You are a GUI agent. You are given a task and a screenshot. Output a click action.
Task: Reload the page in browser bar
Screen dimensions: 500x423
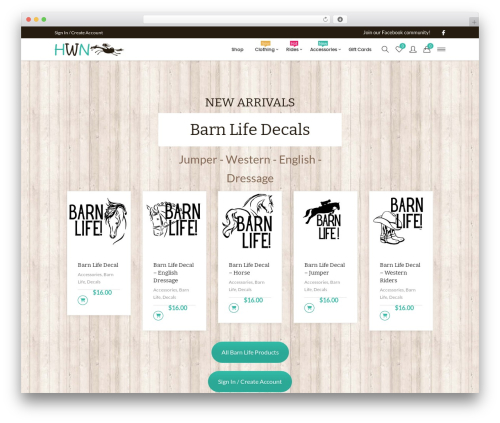pyautogui.click(x=325, y=19)
